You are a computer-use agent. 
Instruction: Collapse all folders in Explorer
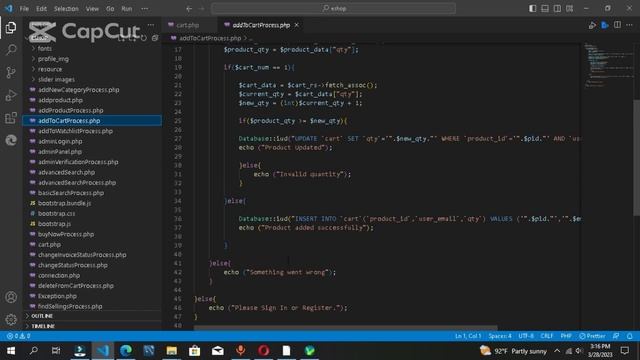(155, 38)
